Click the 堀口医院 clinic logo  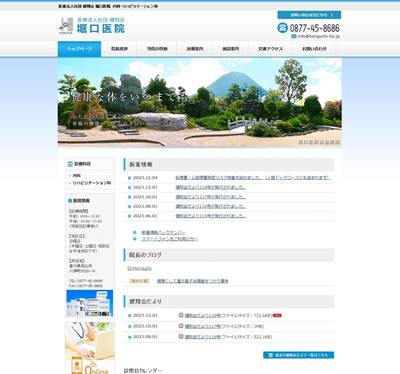coord(92,26)
